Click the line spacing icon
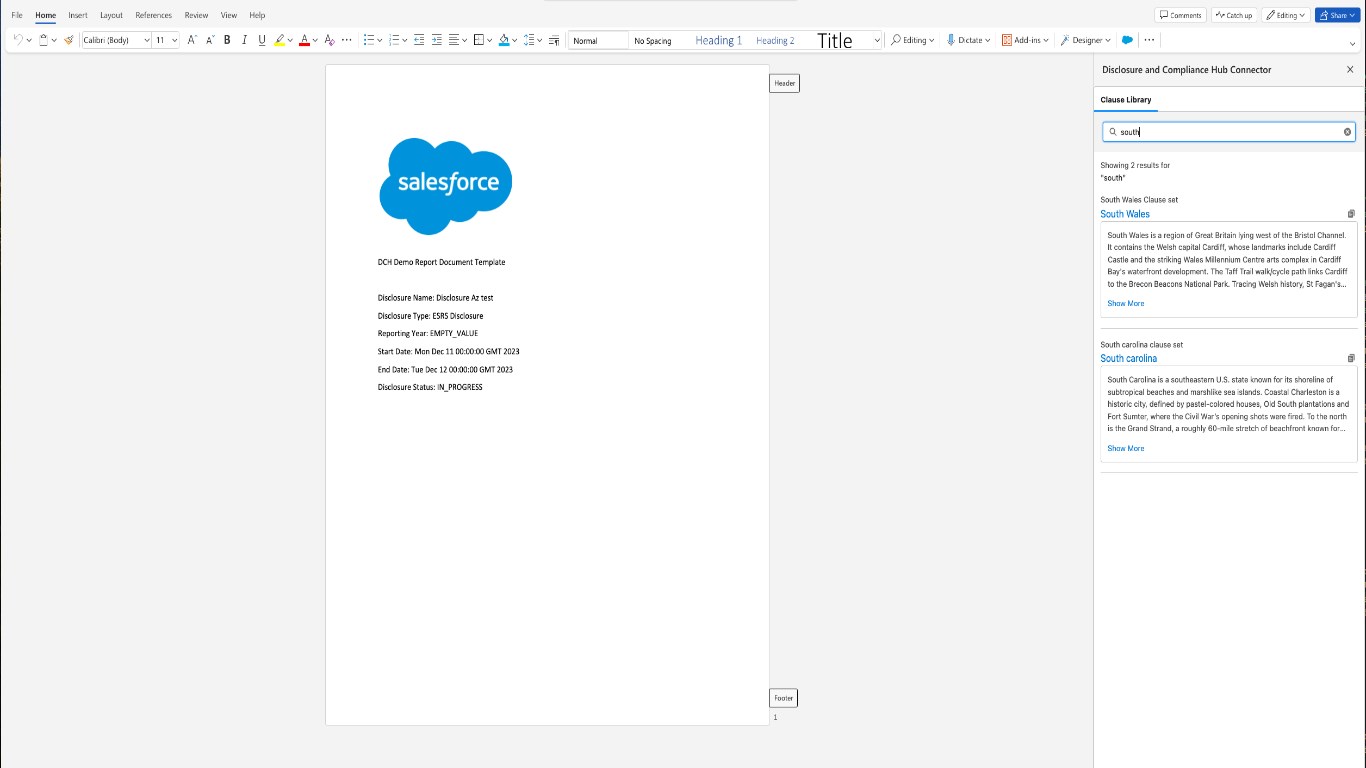1366x768 pixels. 529,40
